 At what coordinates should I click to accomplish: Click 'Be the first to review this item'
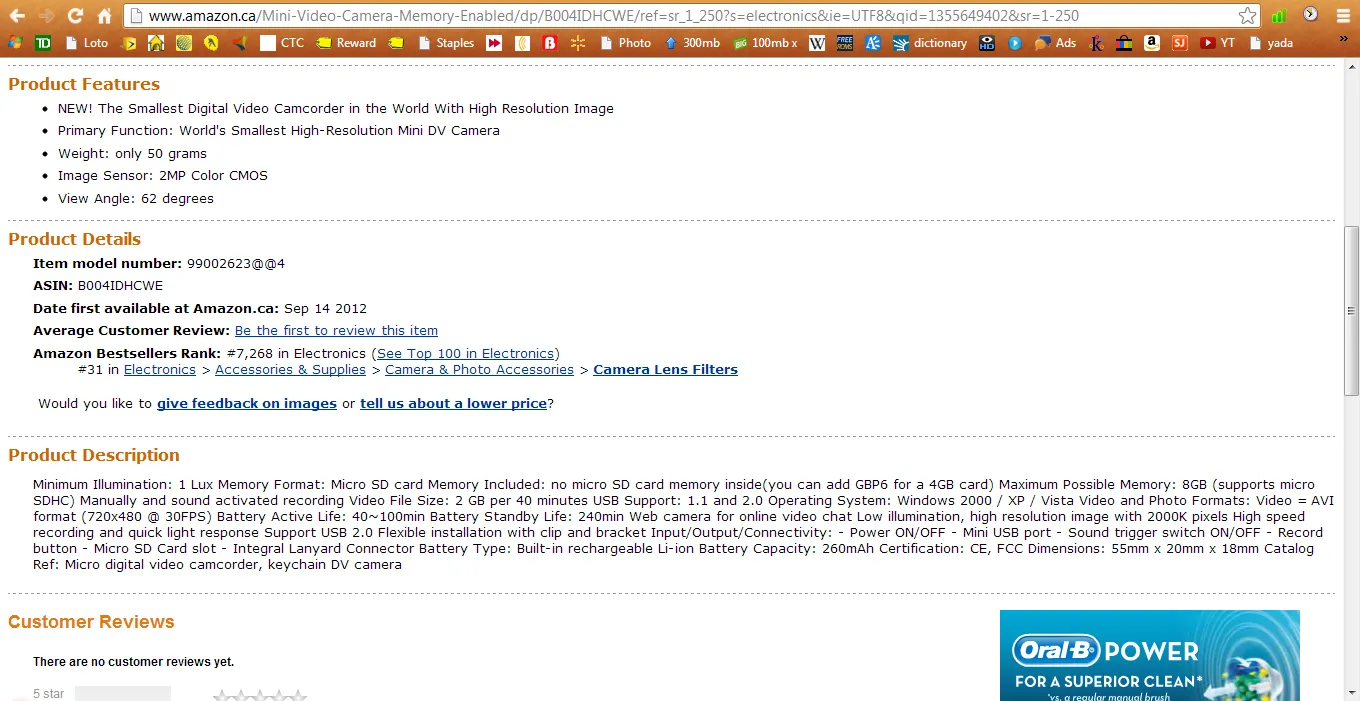point(336,330)
